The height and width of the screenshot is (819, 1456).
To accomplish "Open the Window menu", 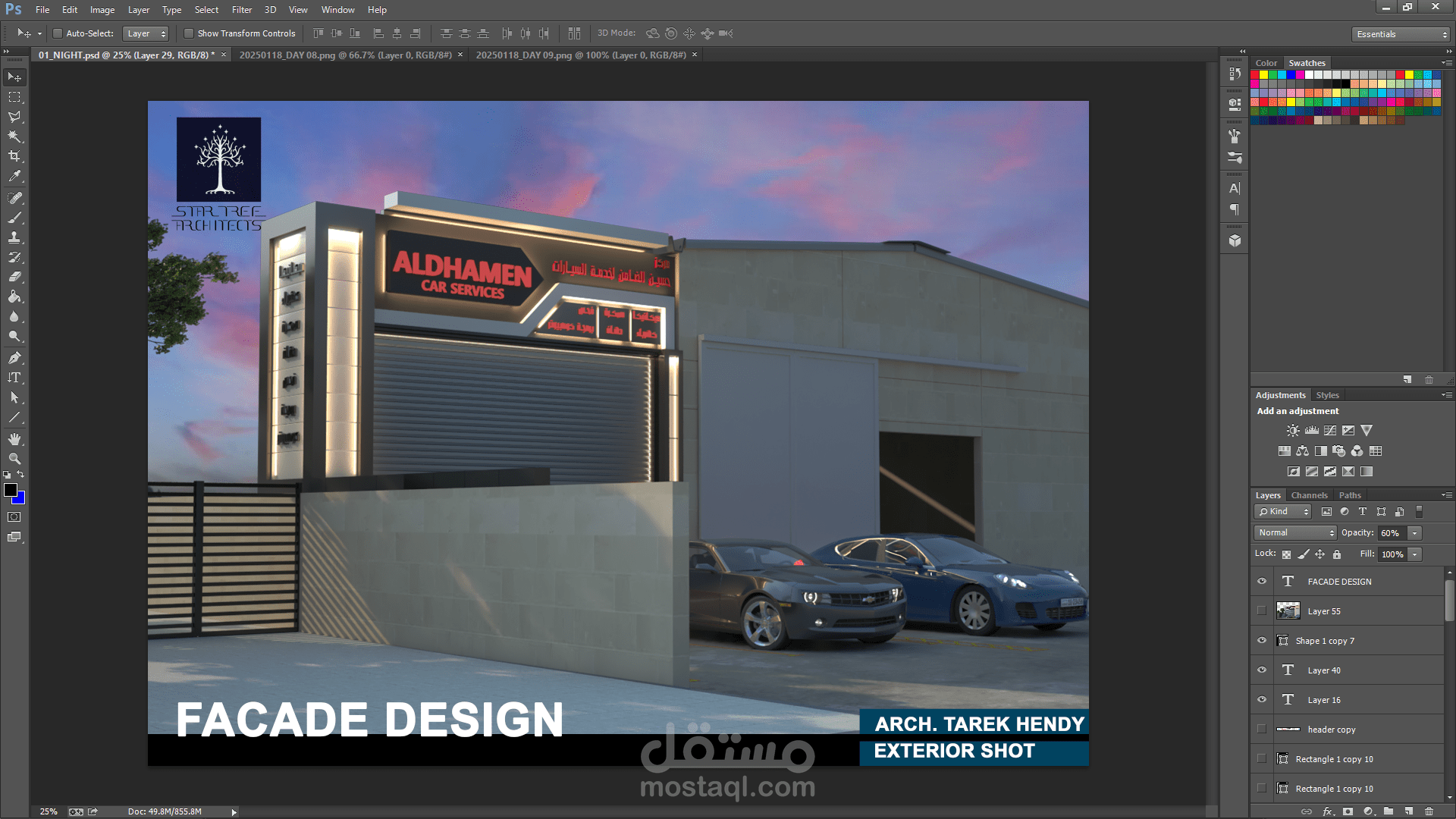I will point(337,10).
